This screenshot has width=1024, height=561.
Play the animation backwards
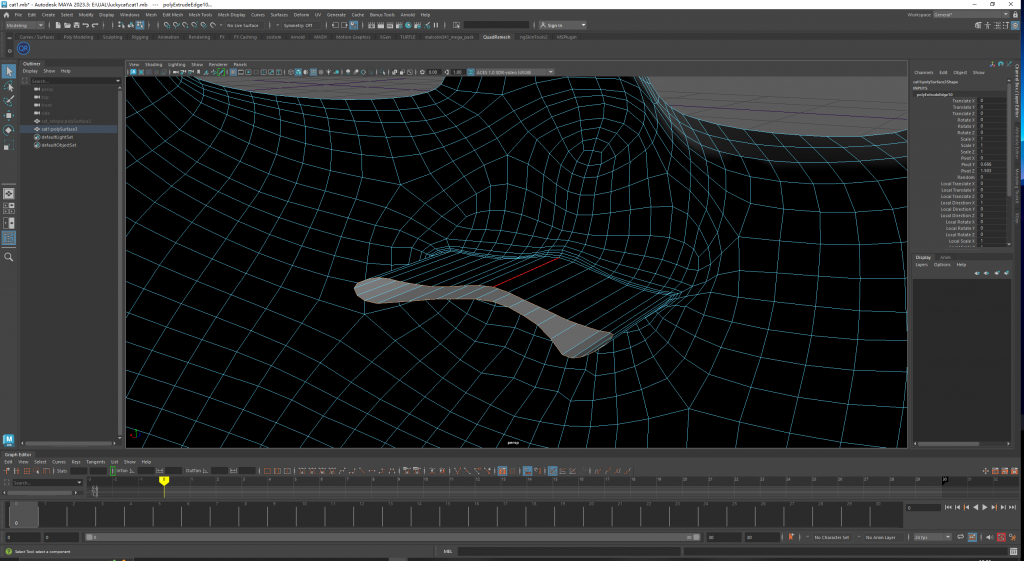click(976, 507)
